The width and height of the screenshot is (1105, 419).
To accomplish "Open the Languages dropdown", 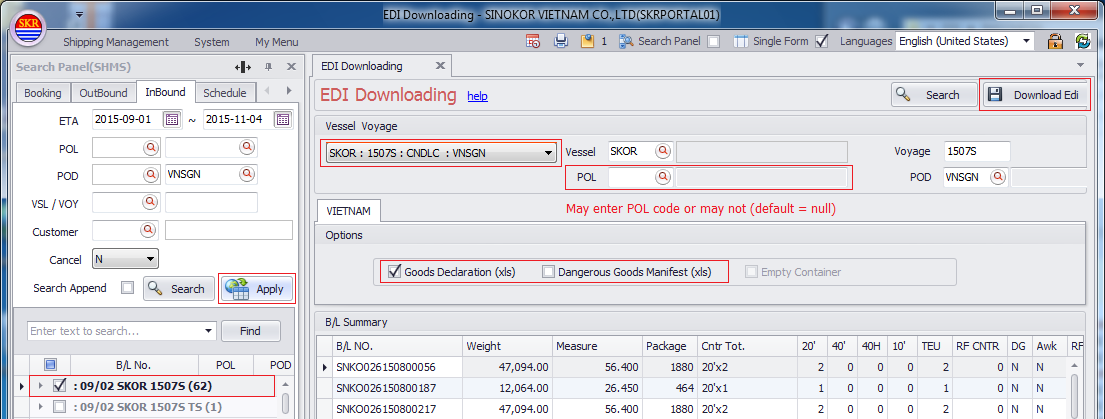I will click(x=1026, y=41).
